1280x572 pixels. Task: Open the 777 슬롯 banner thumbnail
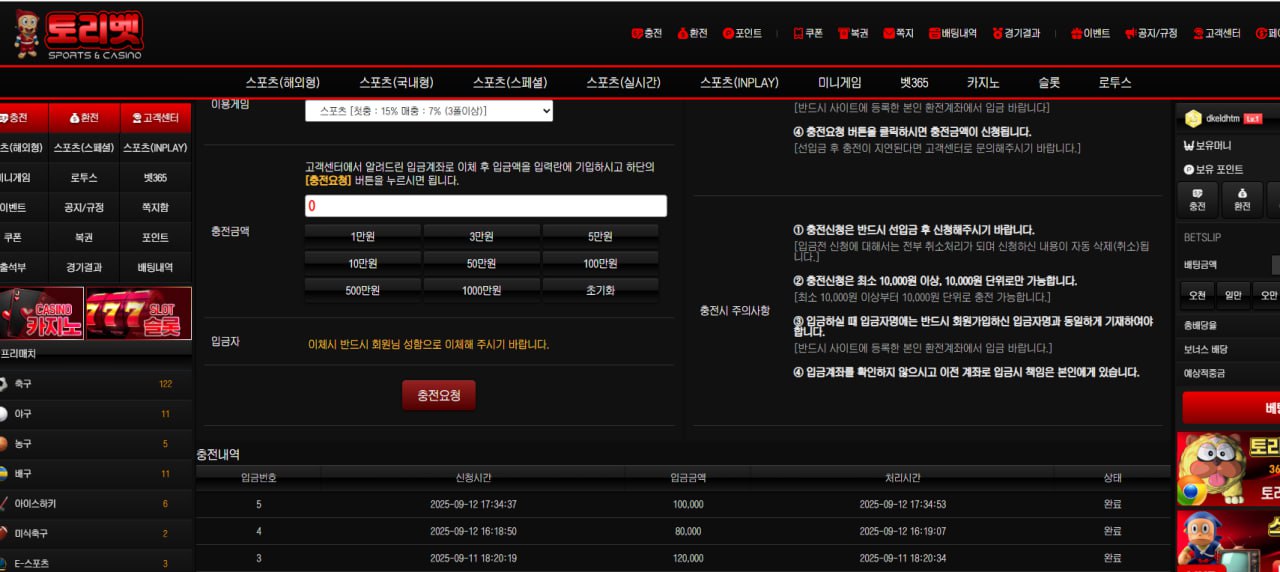138,314
